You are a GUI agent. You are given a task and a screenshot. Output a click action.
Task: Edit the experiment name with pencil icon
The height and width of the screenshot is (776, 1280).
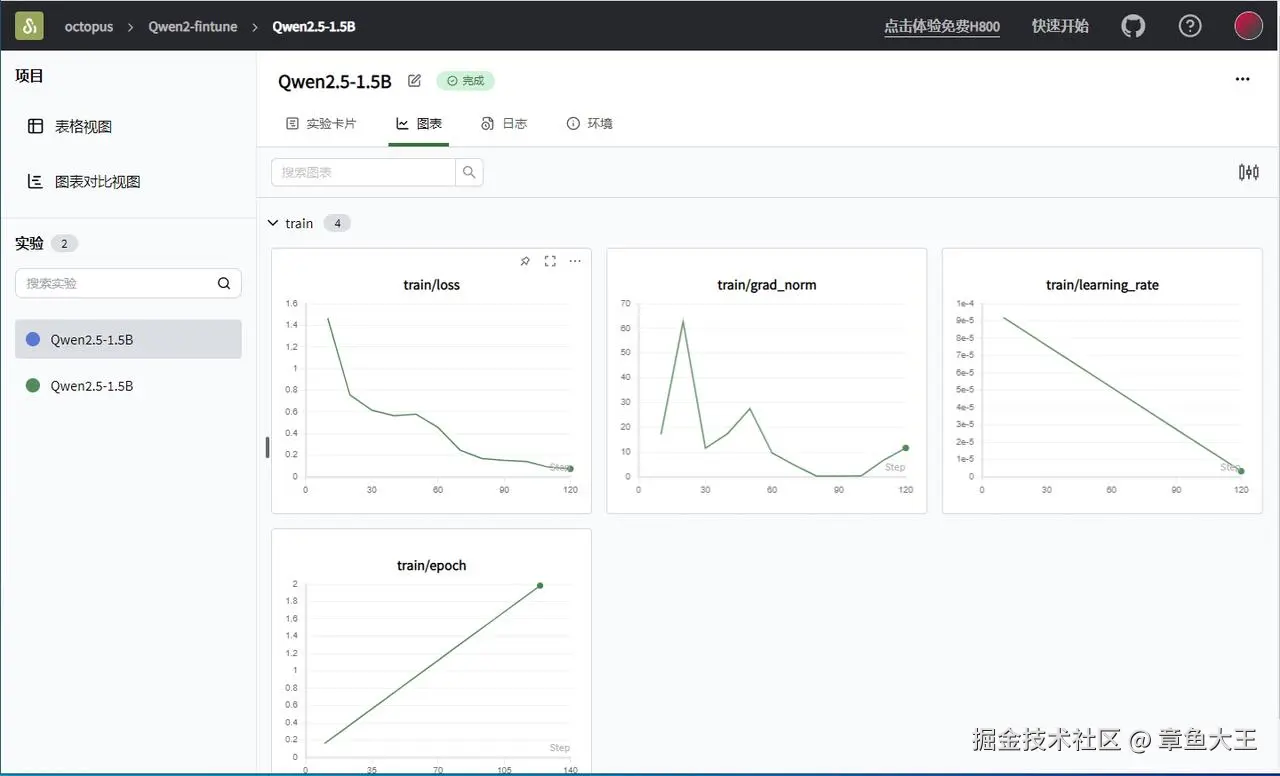[x=415, y=81]
